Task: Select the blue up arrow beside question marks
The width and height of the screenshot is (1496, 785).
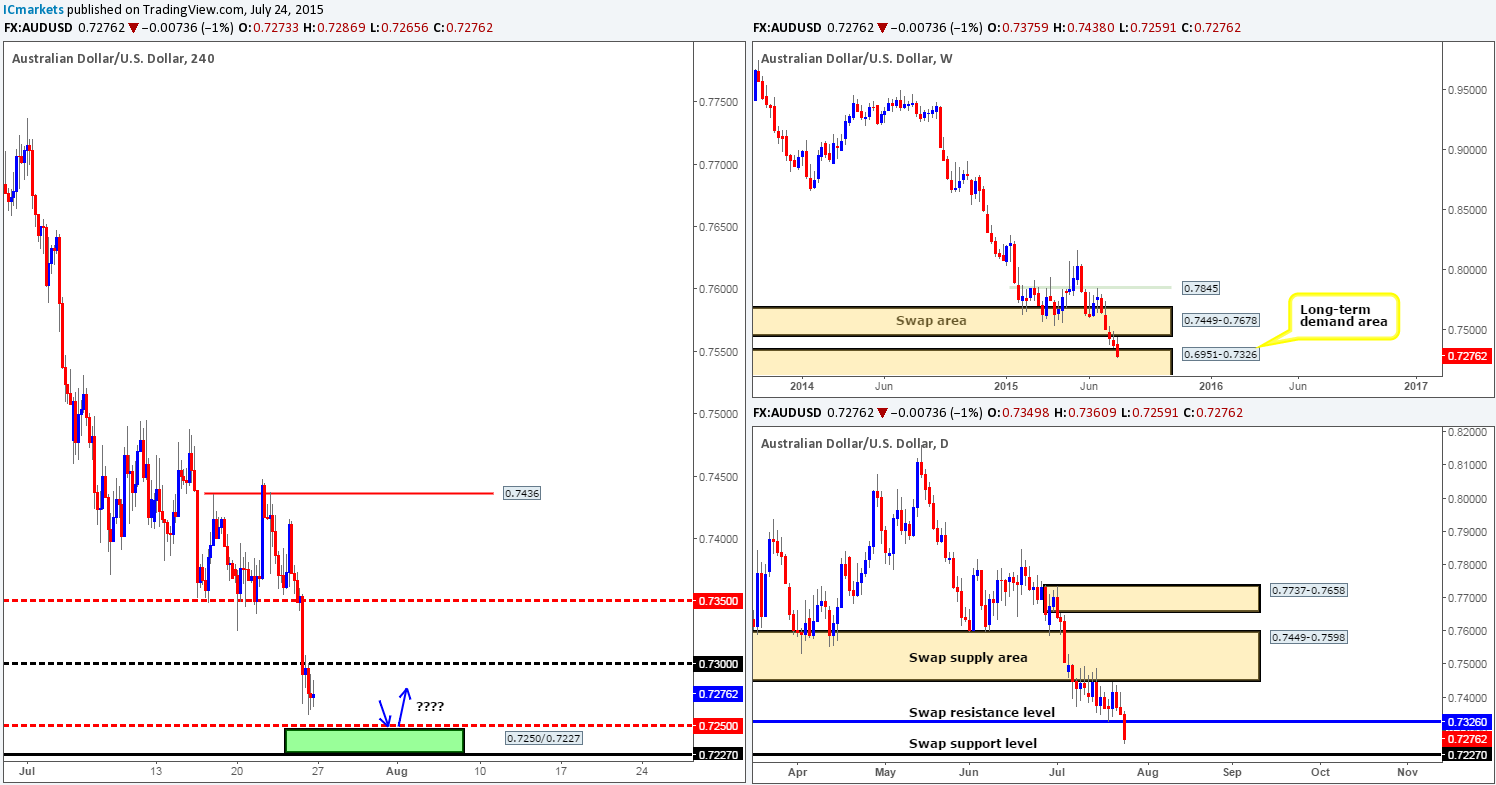Action: pyautogui.click(x=402, y=705)
